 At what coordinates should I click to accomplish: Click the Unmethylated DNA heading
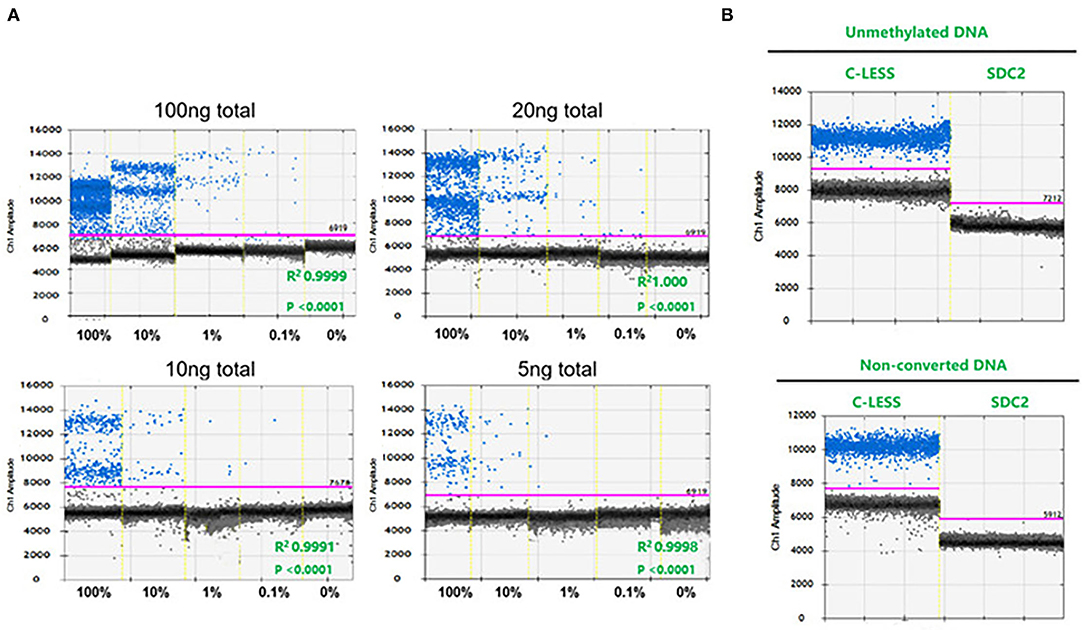(916, 32)
